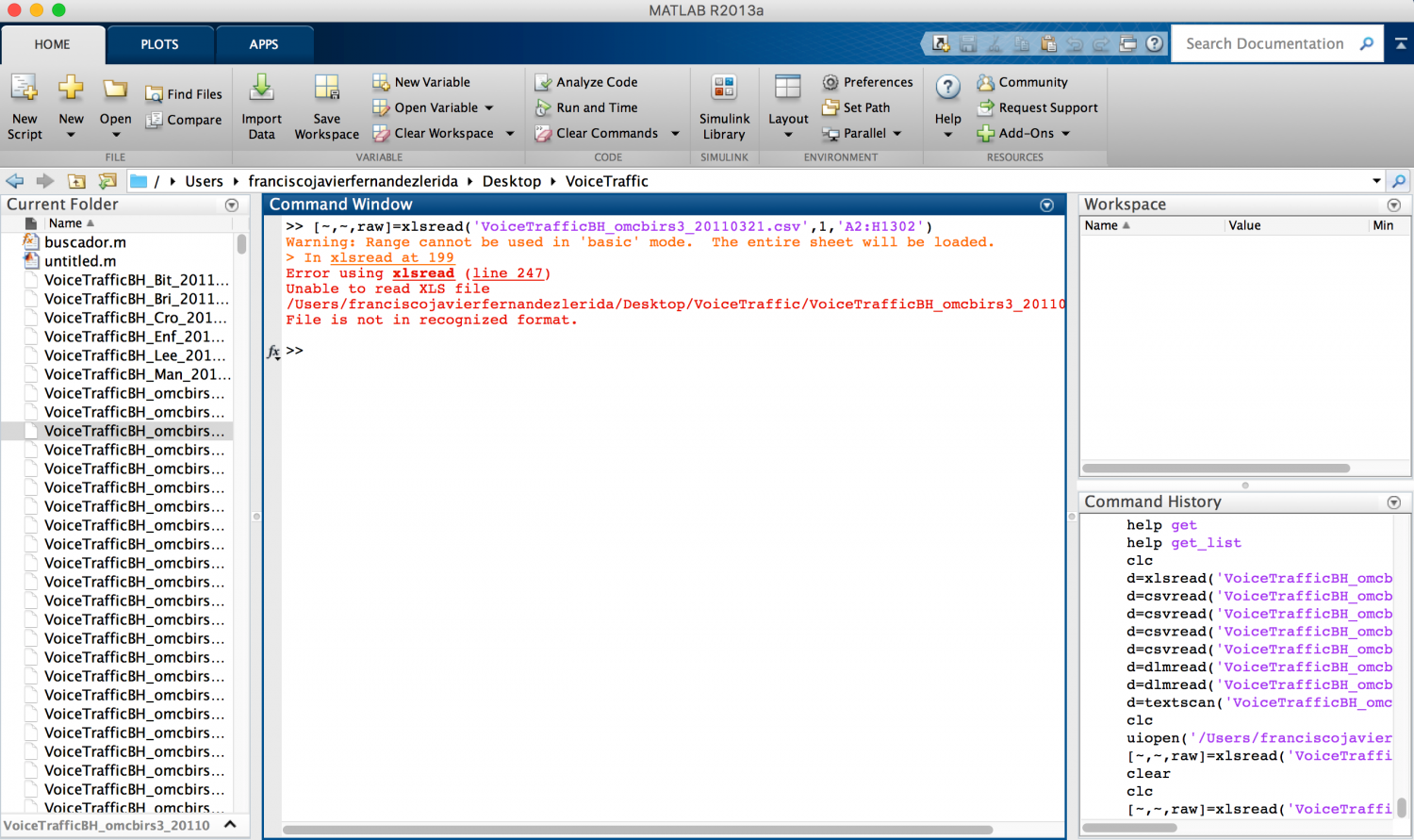Open the Add-Ons dropdown
Viewport: 1414px width, 840px height.
[x=1025, y=133]
